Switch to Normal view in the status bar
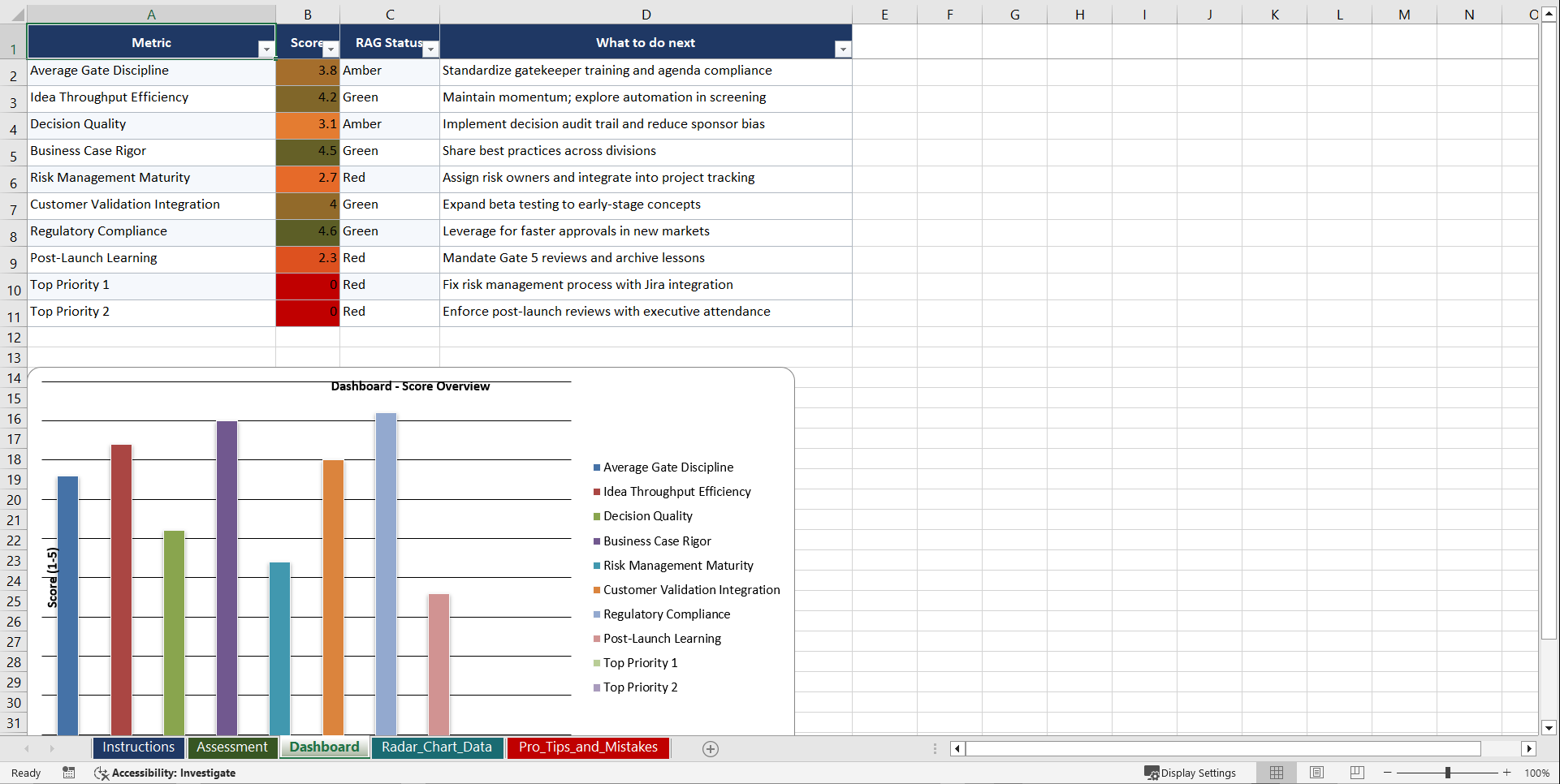 click(x=1276, y=773)
